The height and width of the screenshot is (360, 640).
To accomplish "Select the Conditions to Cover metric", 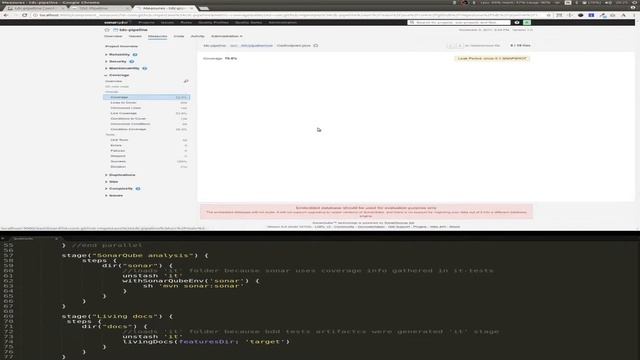I will point(147,118).
